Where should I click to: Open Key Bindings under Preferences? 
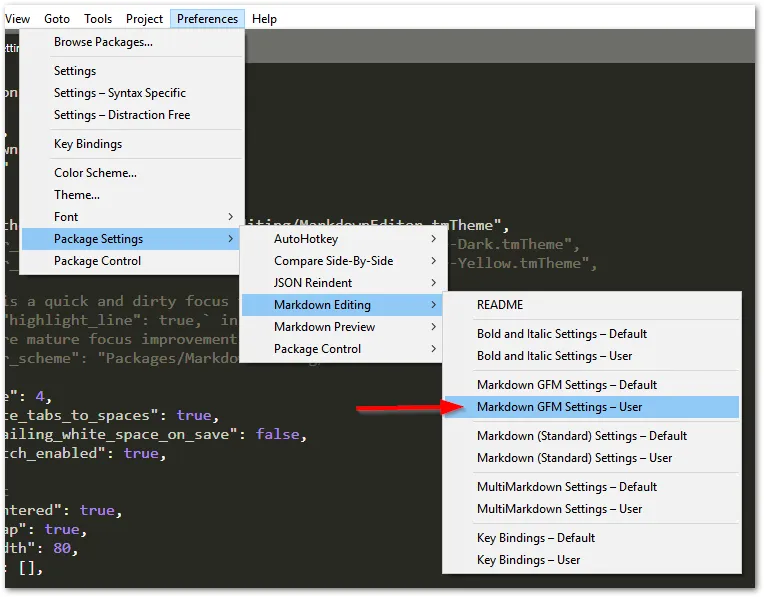point(132,144)
